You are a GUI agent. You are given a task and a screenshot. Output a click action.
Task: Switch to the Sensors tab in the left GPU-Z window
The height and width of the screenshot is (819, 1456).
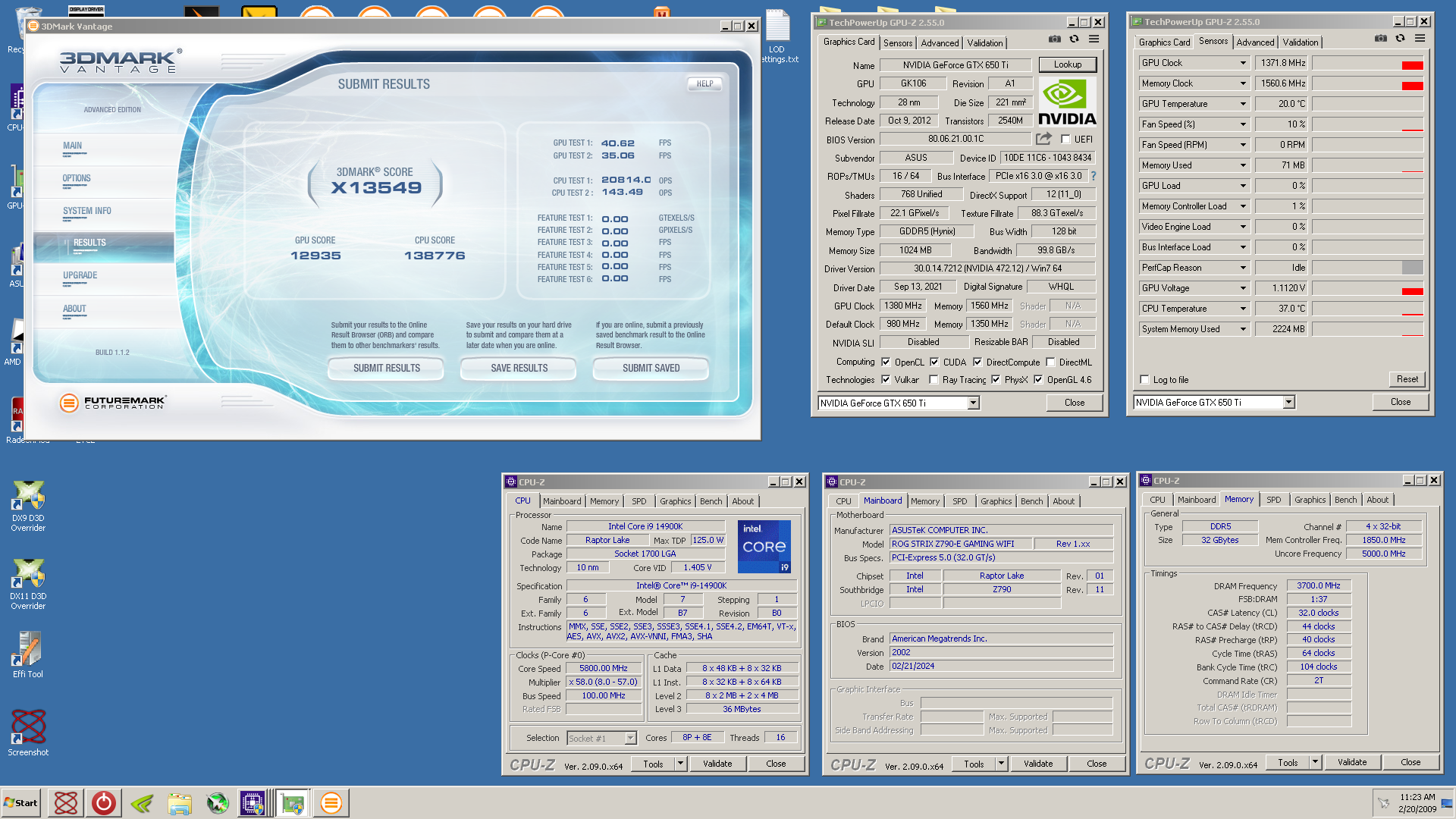coord(898,42)
